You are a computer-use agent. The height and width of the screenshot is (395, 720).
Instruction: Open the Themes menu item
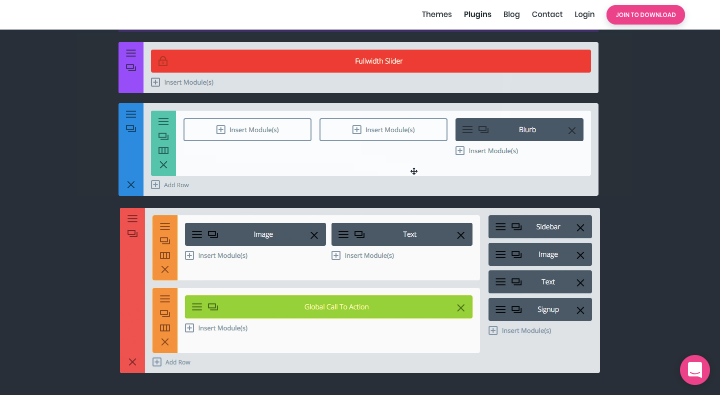pyautogui.click(x=437, y=14)
